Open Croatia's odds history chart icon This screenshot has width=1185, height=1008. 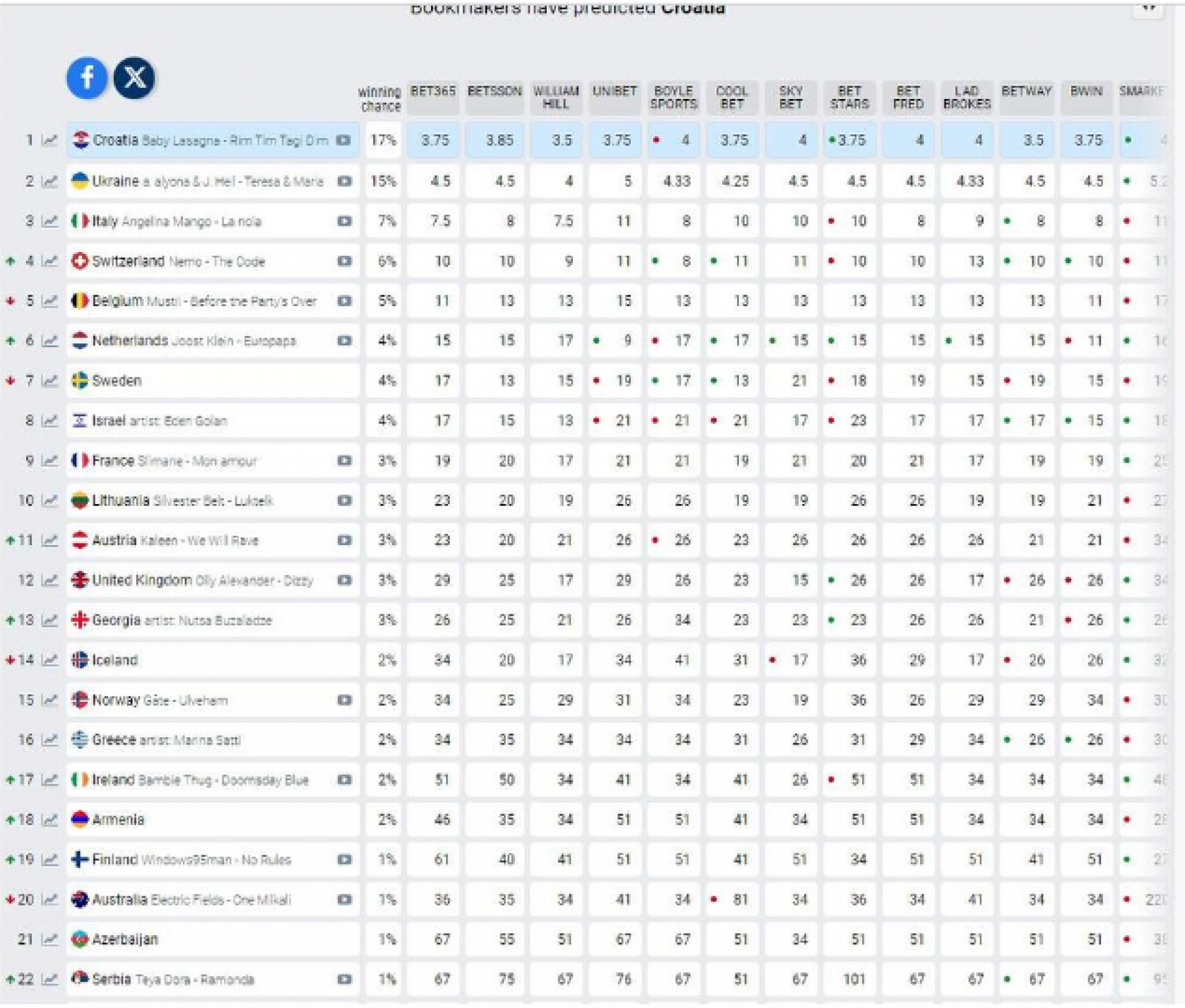click(50, 140)
